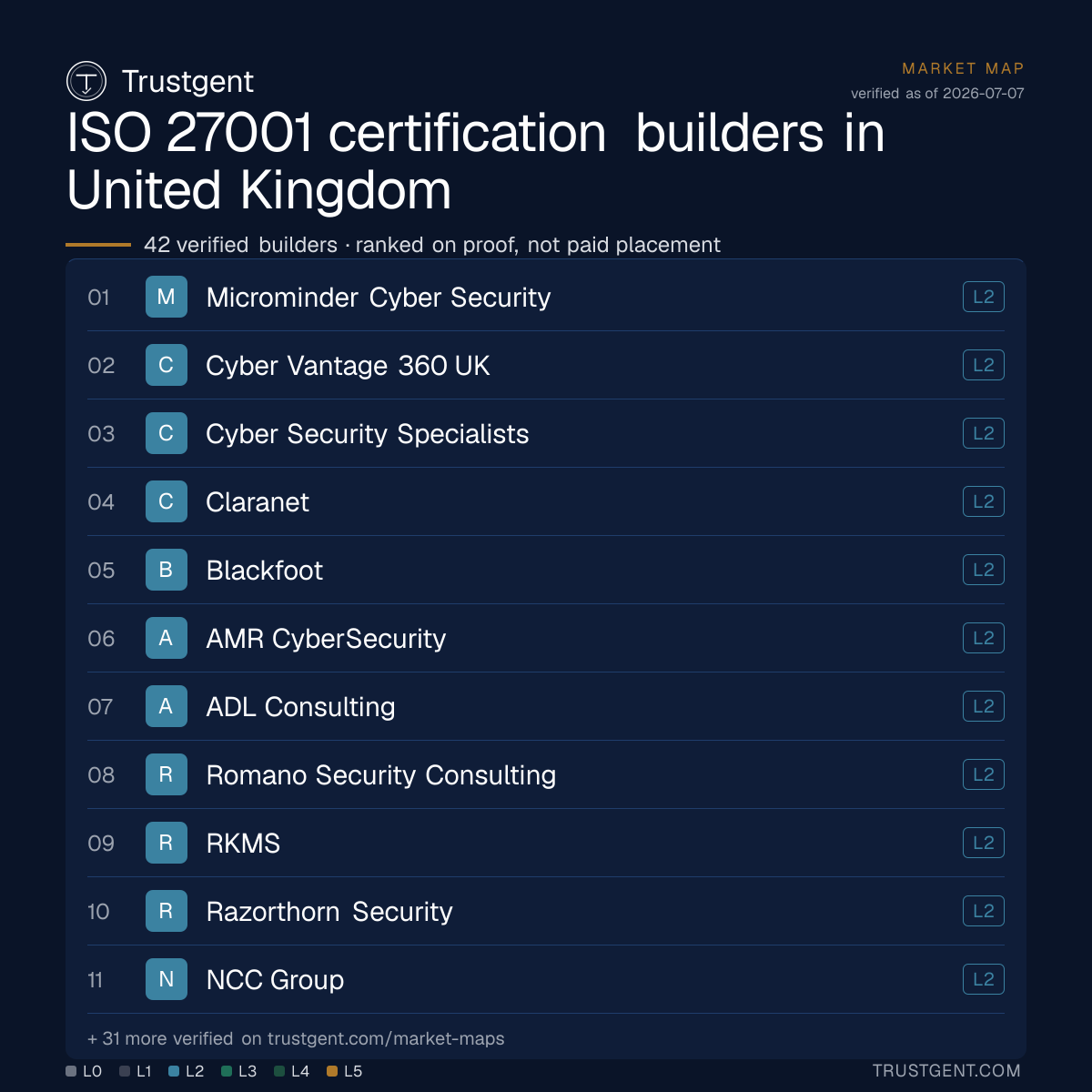
Task: Click the R avatar beside RKMS
Action: 167,843
